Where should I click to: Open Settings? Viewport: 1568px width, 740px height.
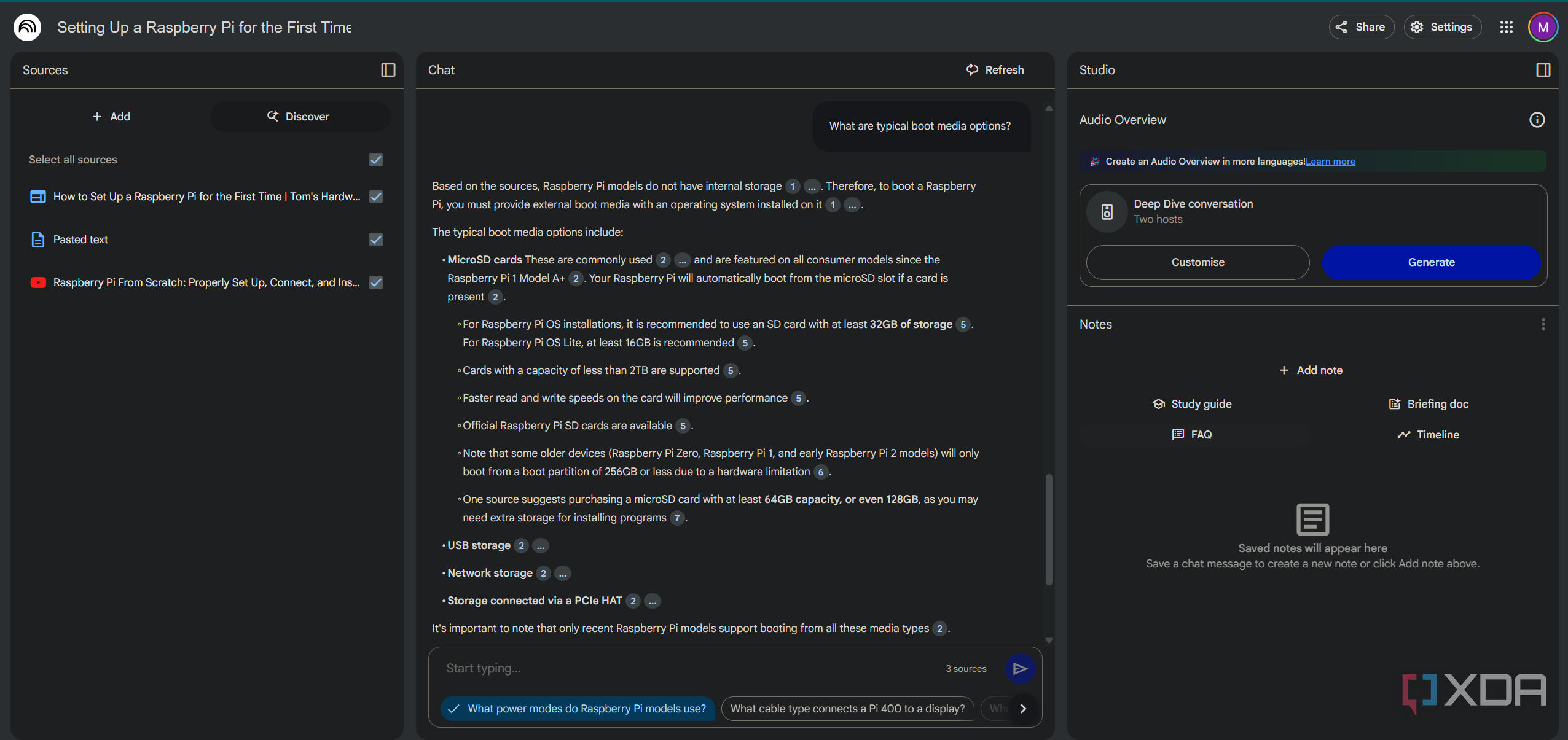click(1442, 27)
